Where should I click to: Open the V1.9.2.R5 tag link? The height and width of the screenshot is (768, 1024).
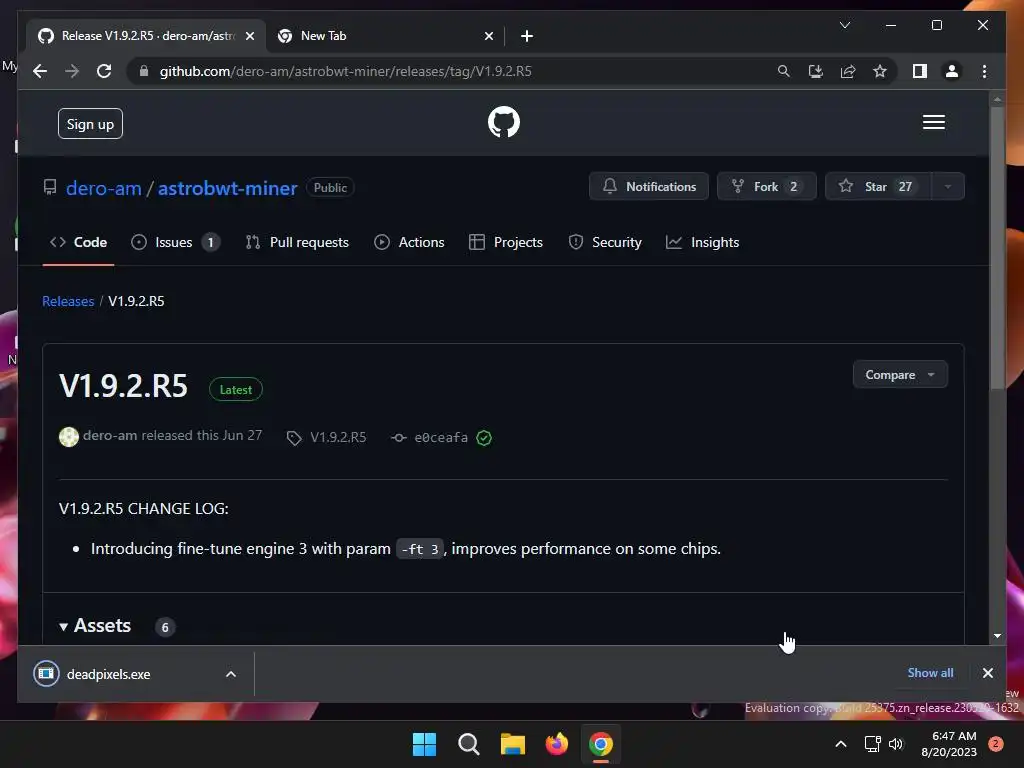pos(327,437)
